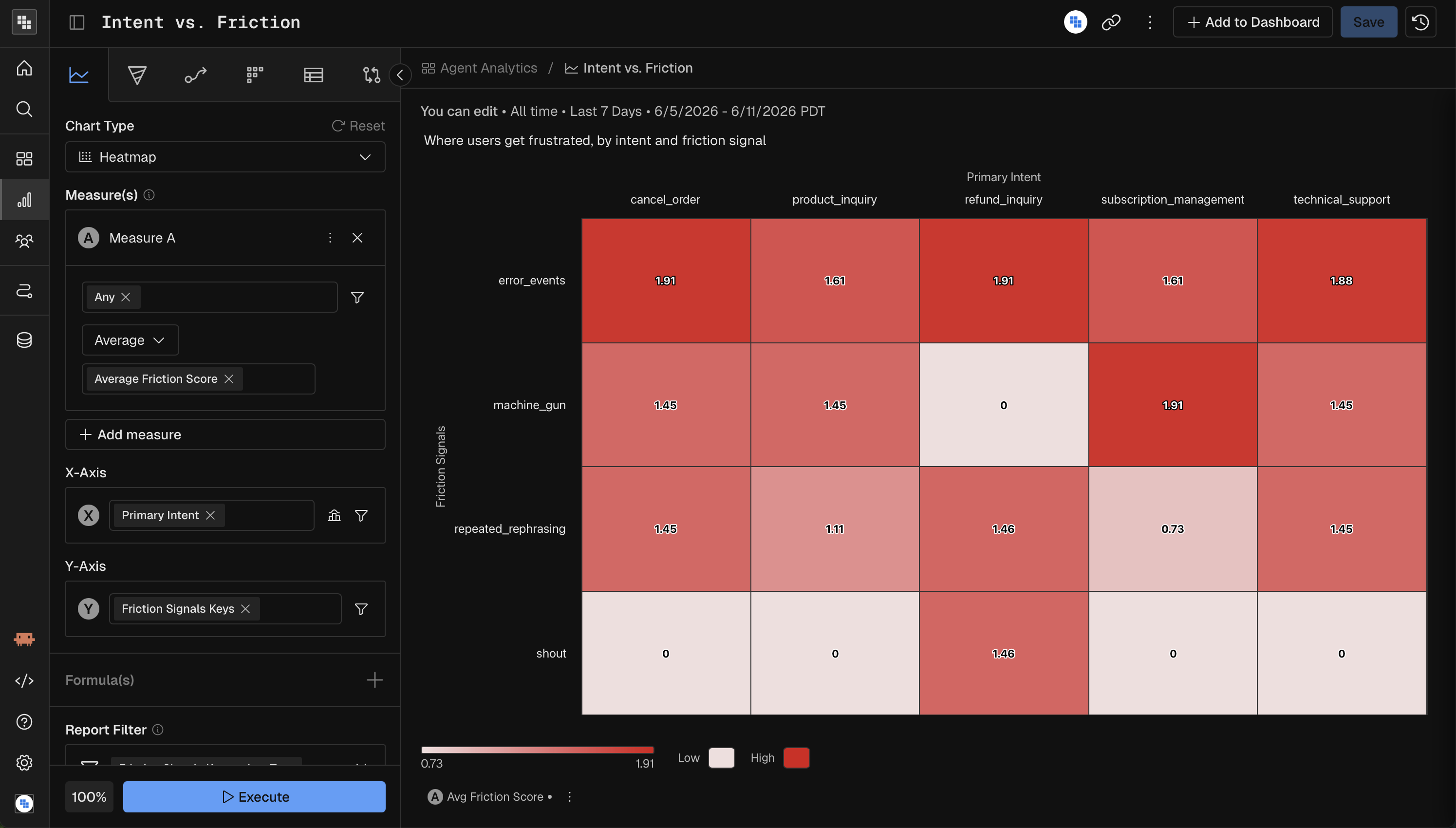Open the X-Axis bucketing icon

pyautogui.click(x=334, y=515)
